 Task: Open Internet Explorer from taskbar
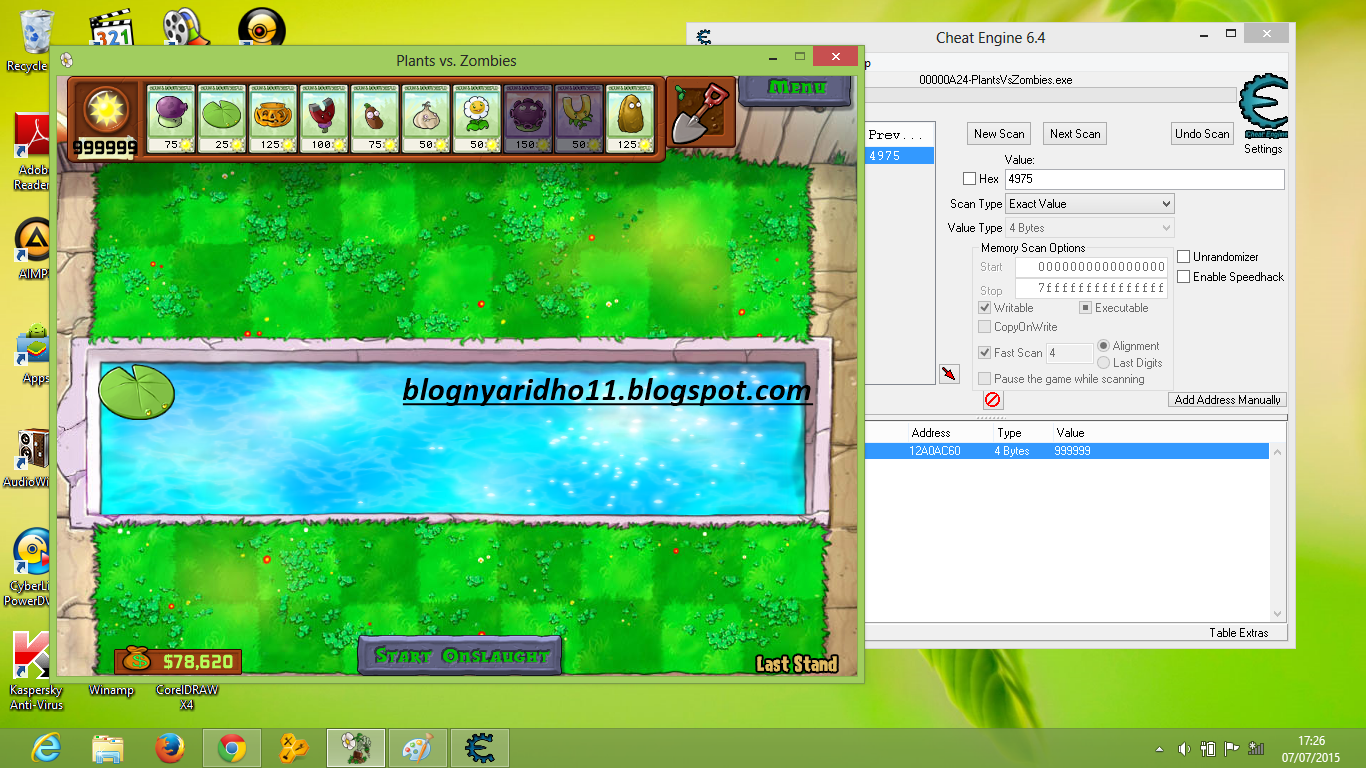click(46, 748)
